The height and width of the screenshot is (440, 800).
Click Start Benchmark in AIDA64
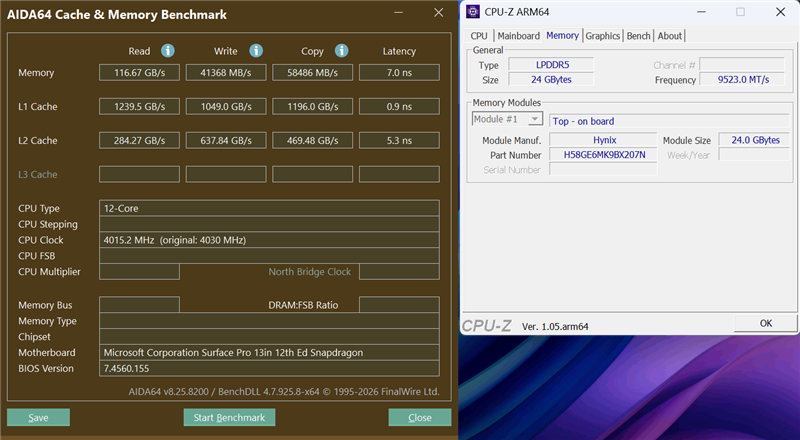tap(229, 418)
